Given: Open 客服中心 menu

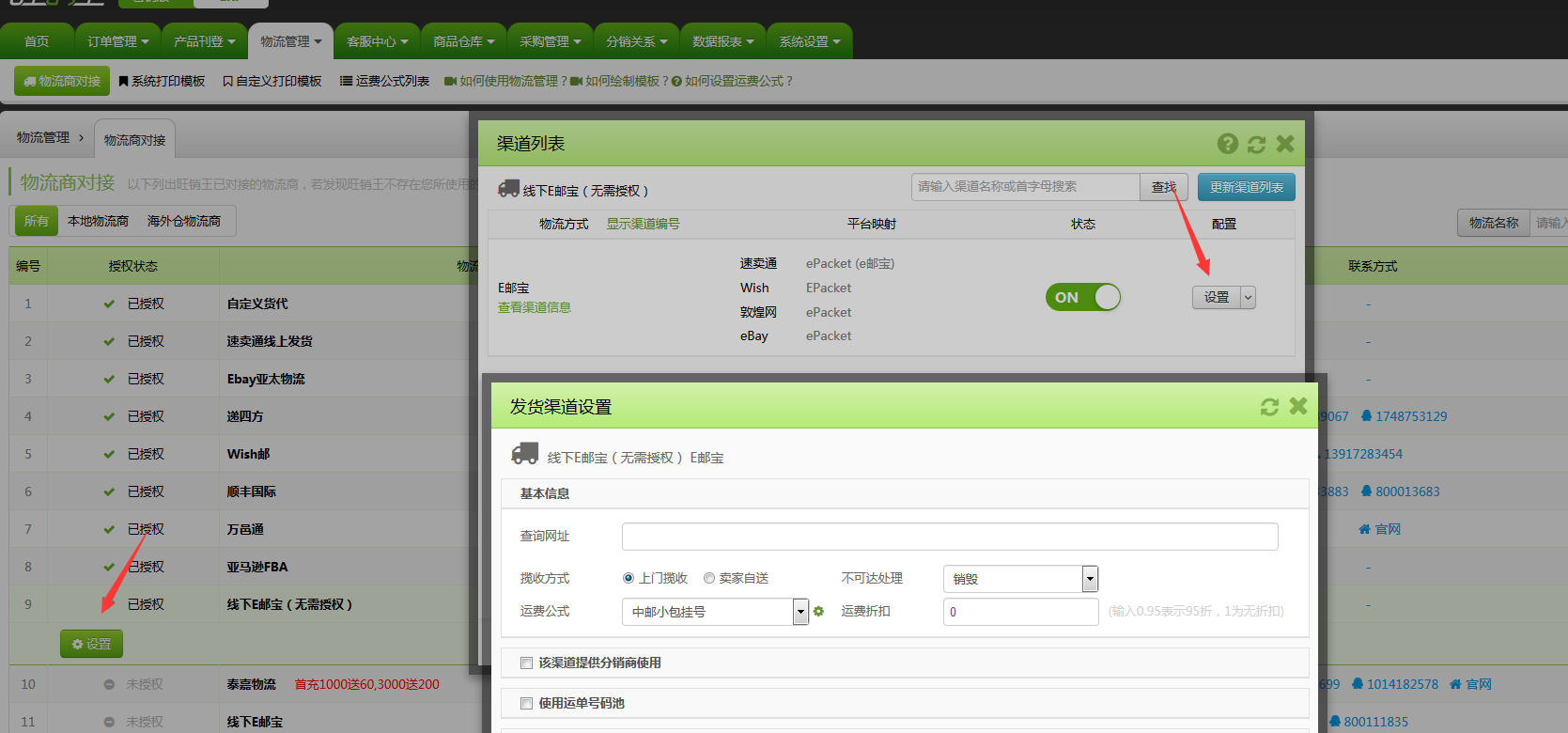Looking at the screenshot, I should (x=377, y=41).
